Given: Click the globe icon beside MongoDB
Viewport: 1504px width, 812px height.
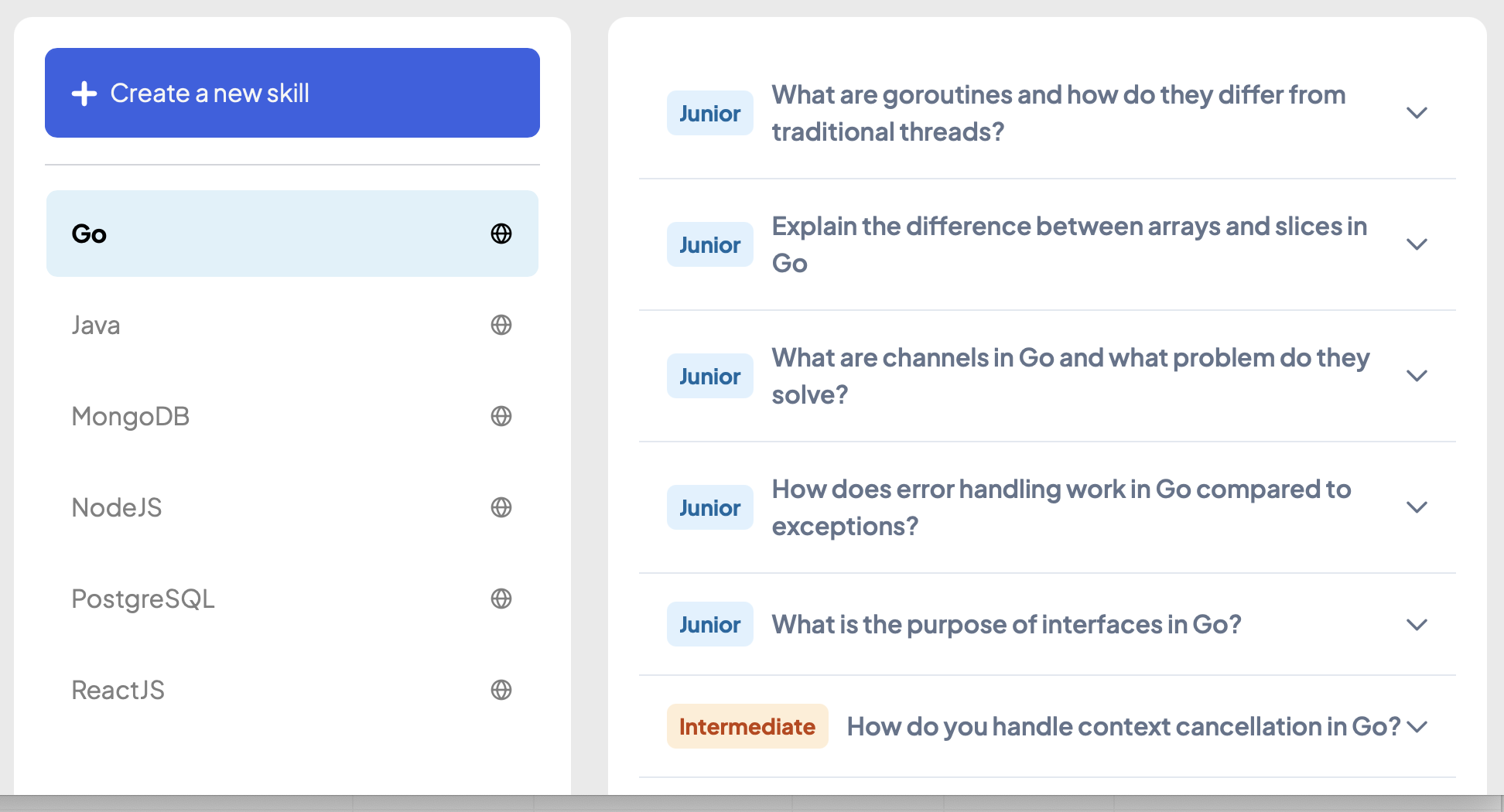Looking at the screenshot, I should pyautogui.click(x=501, y=416).
